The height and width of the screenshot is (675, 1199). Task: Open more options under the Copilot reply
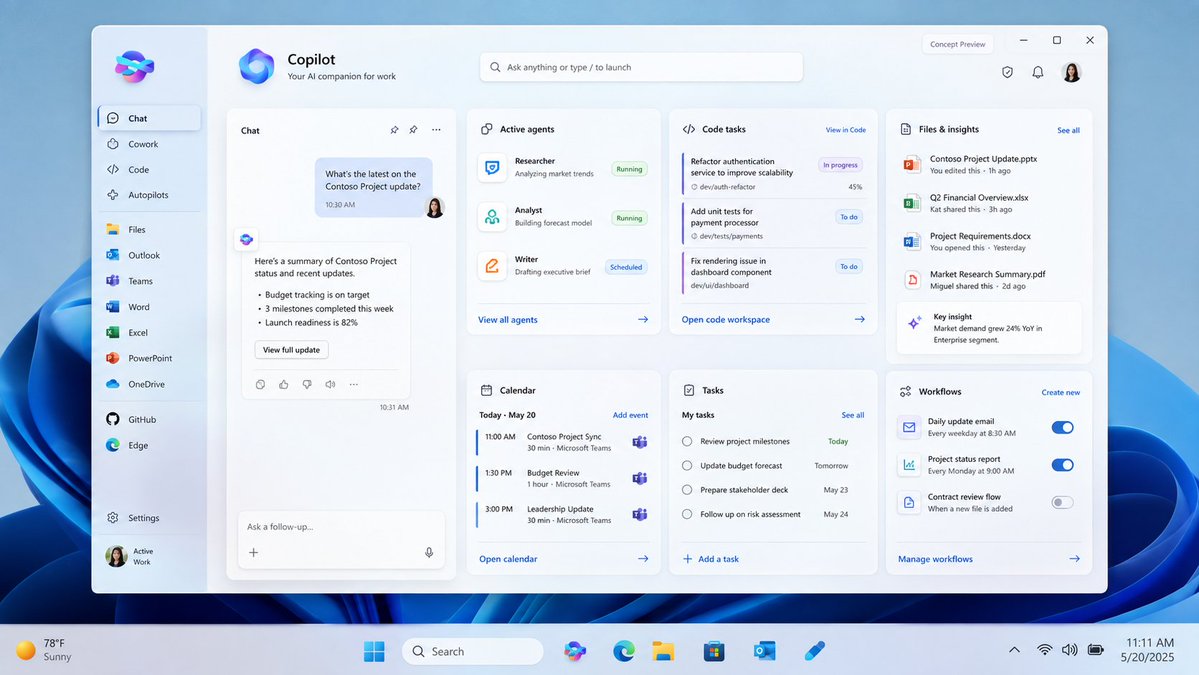click(x=353, y=385)
